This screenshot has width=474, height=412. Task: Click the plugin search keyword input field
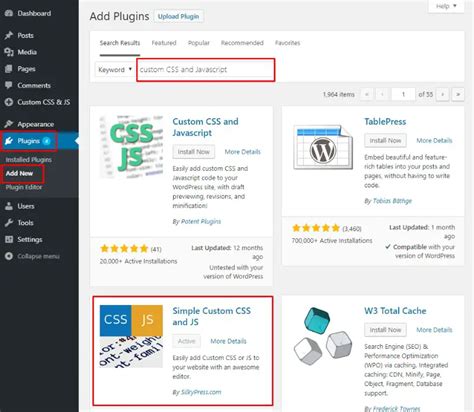(206, 69)
